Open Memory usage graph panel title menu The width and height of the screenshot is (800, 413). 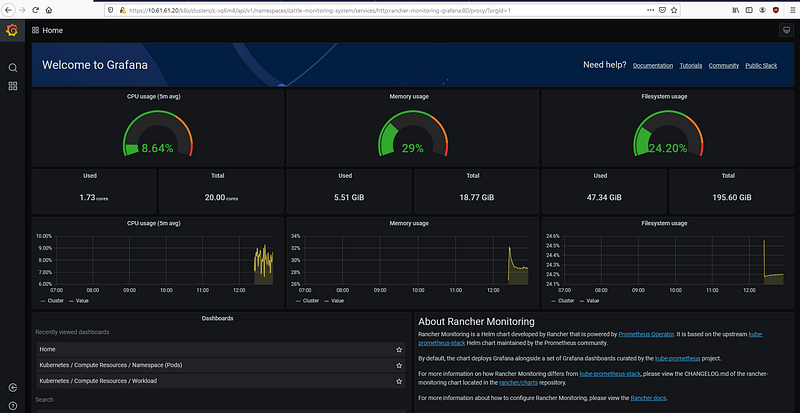click(x=409, y=224)
